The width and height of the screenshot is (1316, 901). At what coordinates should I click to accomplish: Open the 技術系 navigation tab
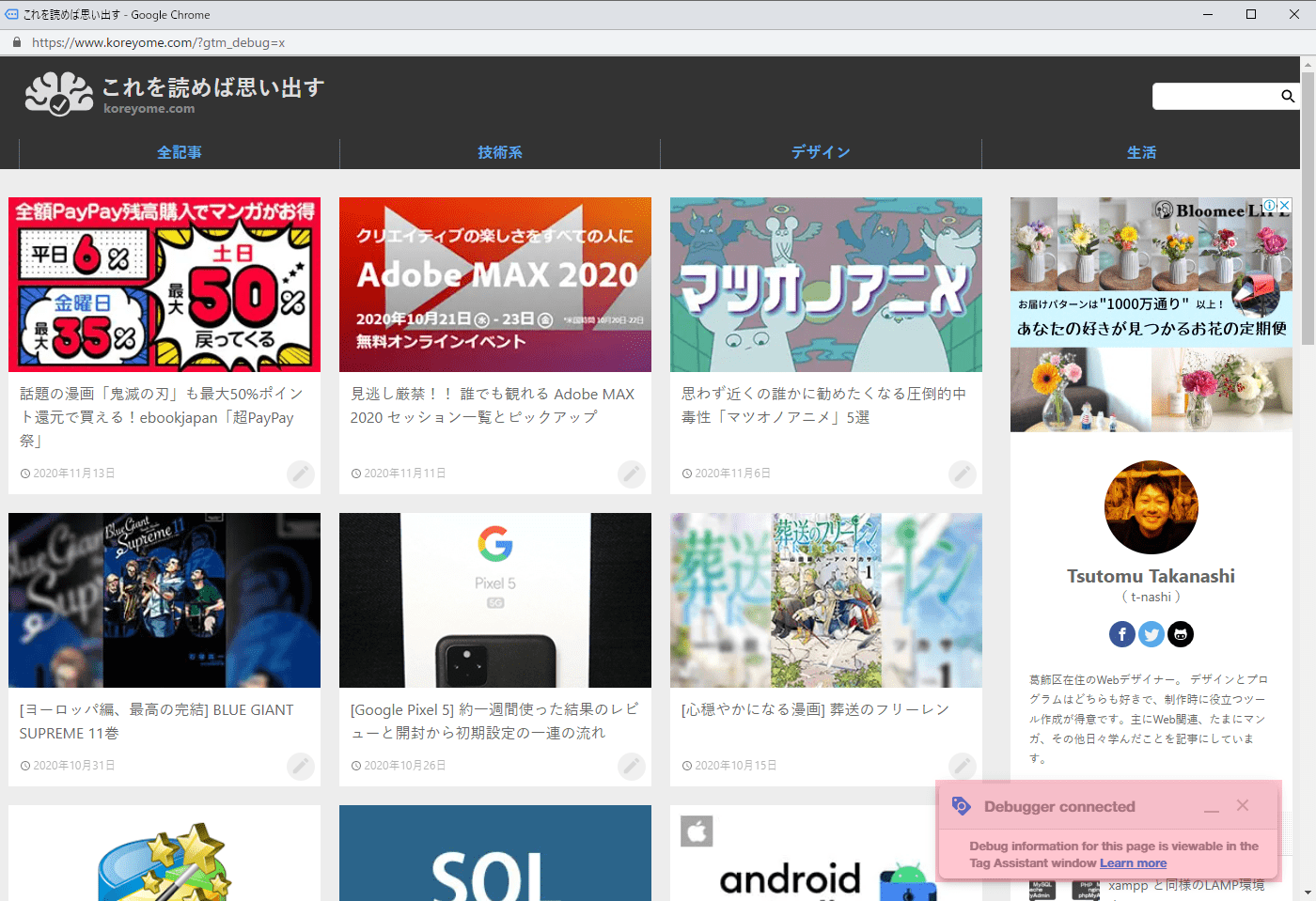(x=500, y=152)
